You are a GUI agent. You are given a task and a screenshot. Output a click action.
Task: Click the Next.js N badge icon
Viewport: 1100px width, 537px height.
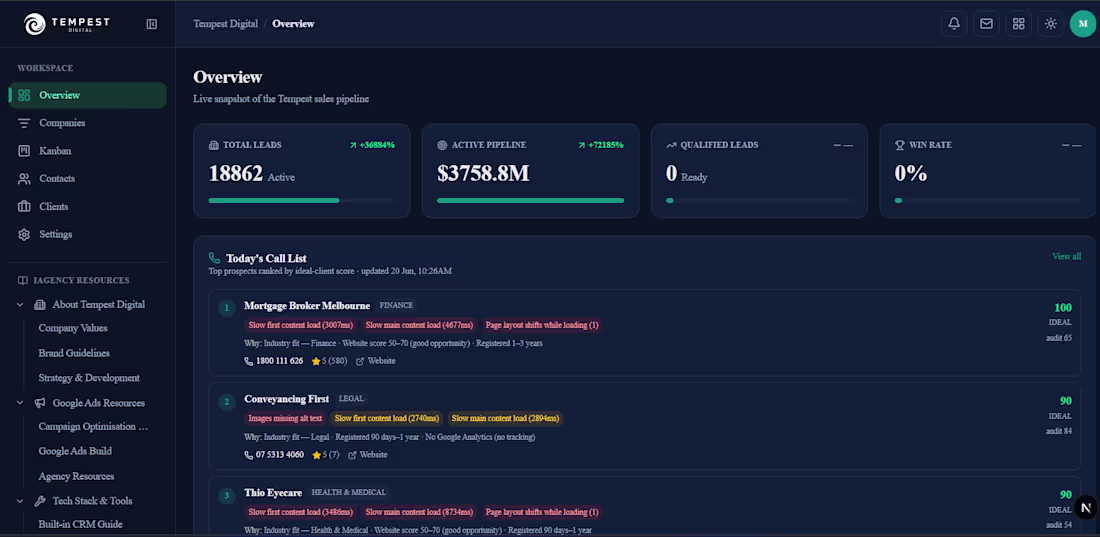click(1086, 507)
